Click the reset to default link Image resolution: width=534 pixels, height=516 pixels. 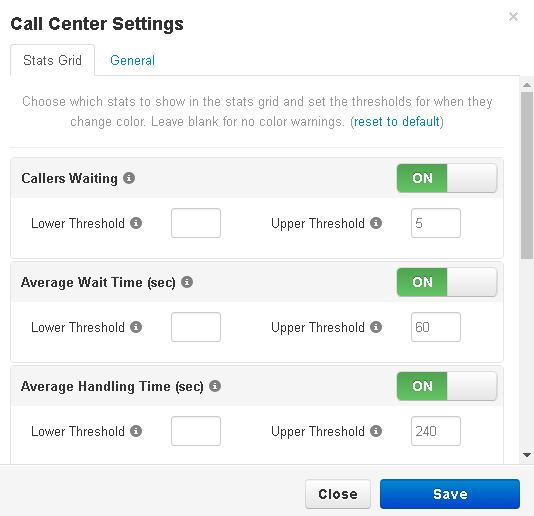(397, 122)
